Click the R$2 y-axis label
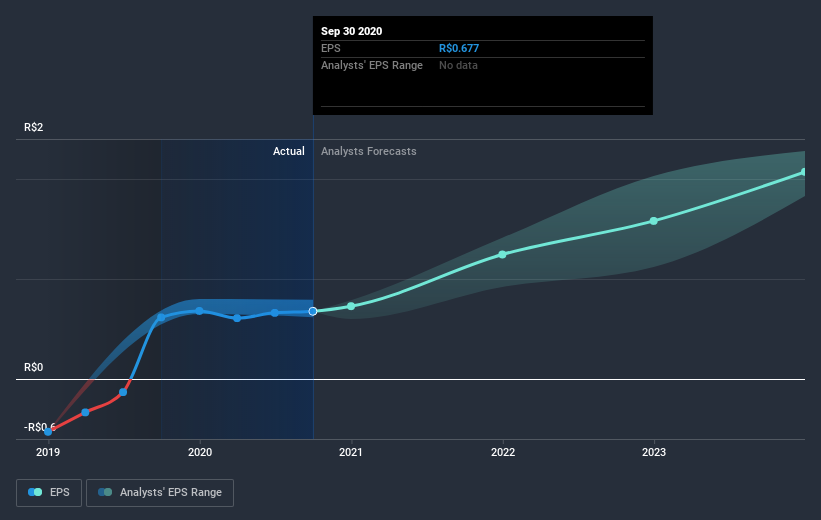Viewport: 821px width, 520px height. (x=34, y=127)
